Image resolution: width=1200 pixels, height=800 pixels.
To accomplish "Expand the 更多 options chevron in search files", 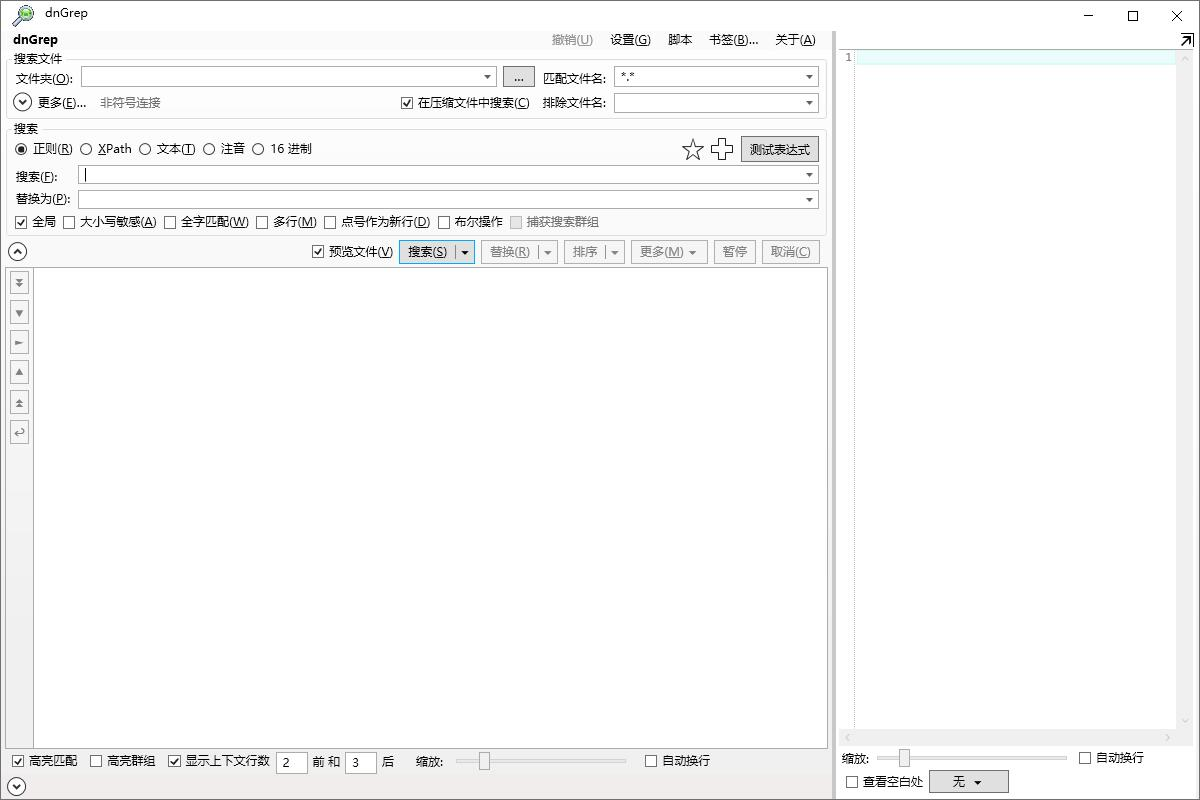I will 23,102.
